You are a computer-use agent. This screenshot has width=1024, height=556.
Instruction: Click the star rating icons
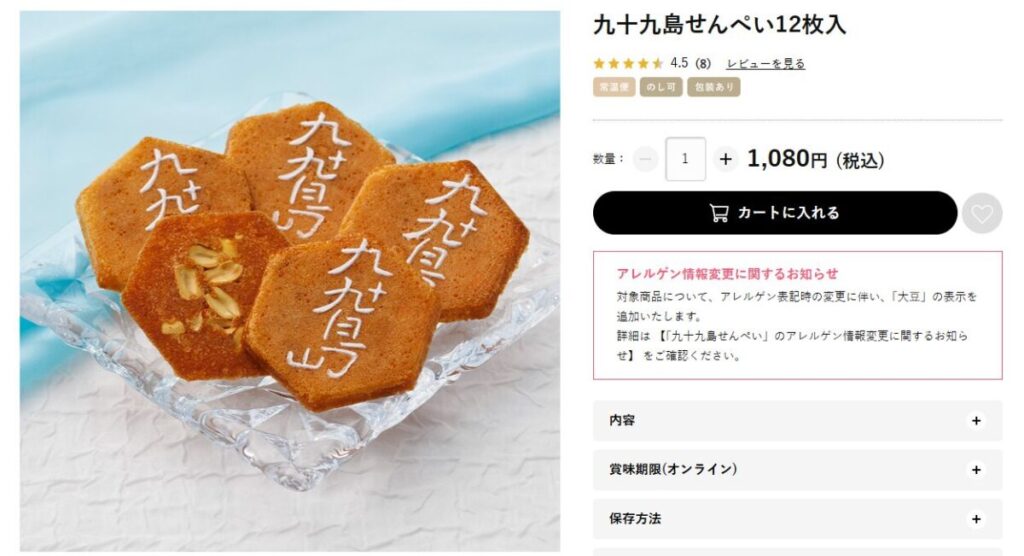tap(628, 63)
